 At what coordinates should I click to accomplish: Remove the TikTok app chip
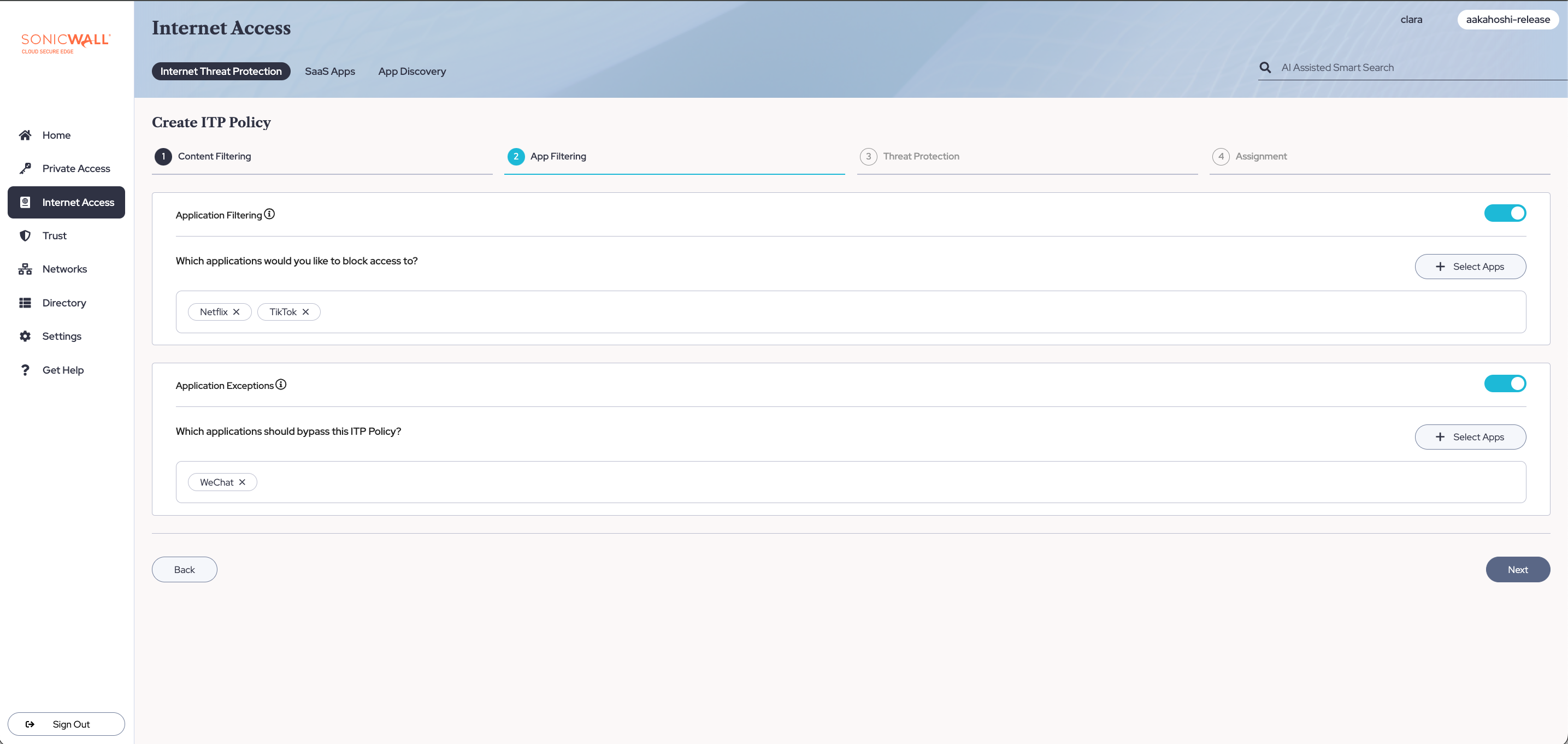click(x=305, y=312)
